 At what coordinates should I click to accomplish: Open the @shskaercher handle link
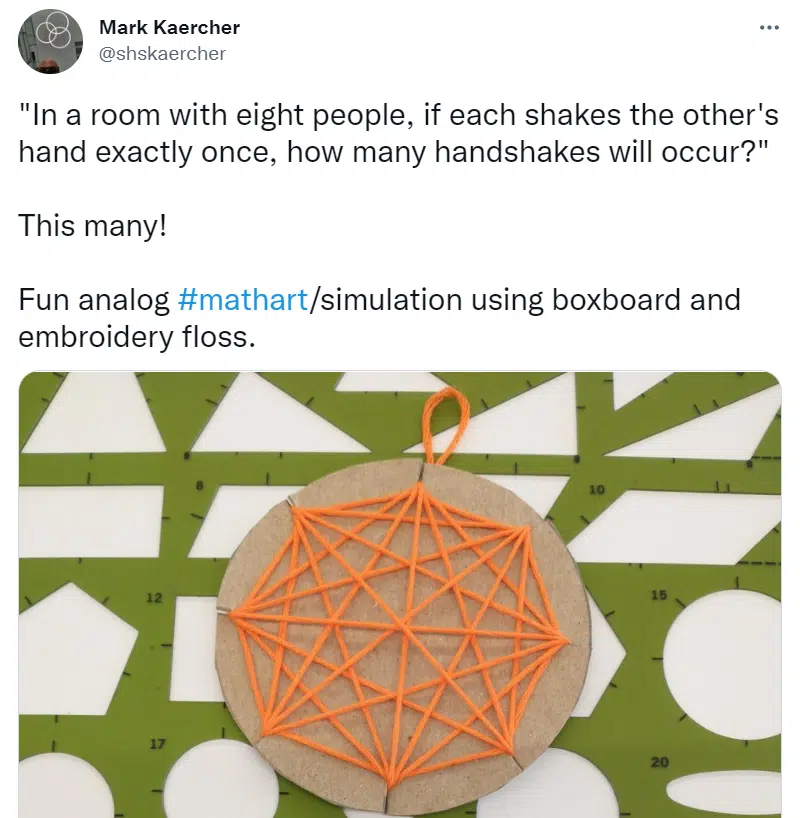(x=162, y=53)
